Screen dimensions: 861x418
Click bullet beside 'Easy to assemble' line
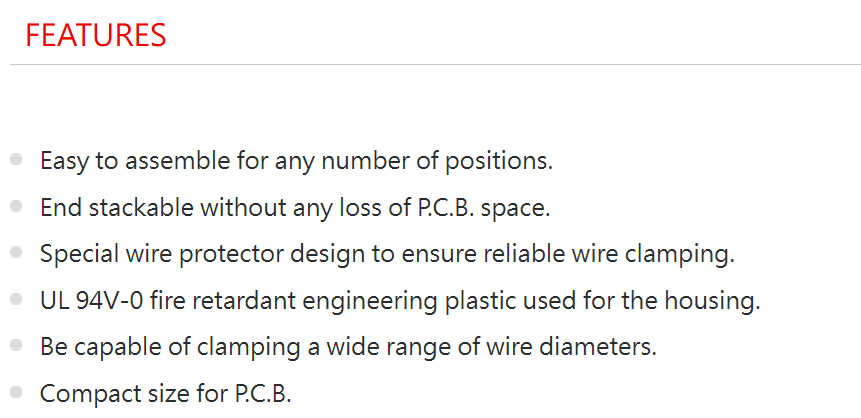[x=16, y=159]
